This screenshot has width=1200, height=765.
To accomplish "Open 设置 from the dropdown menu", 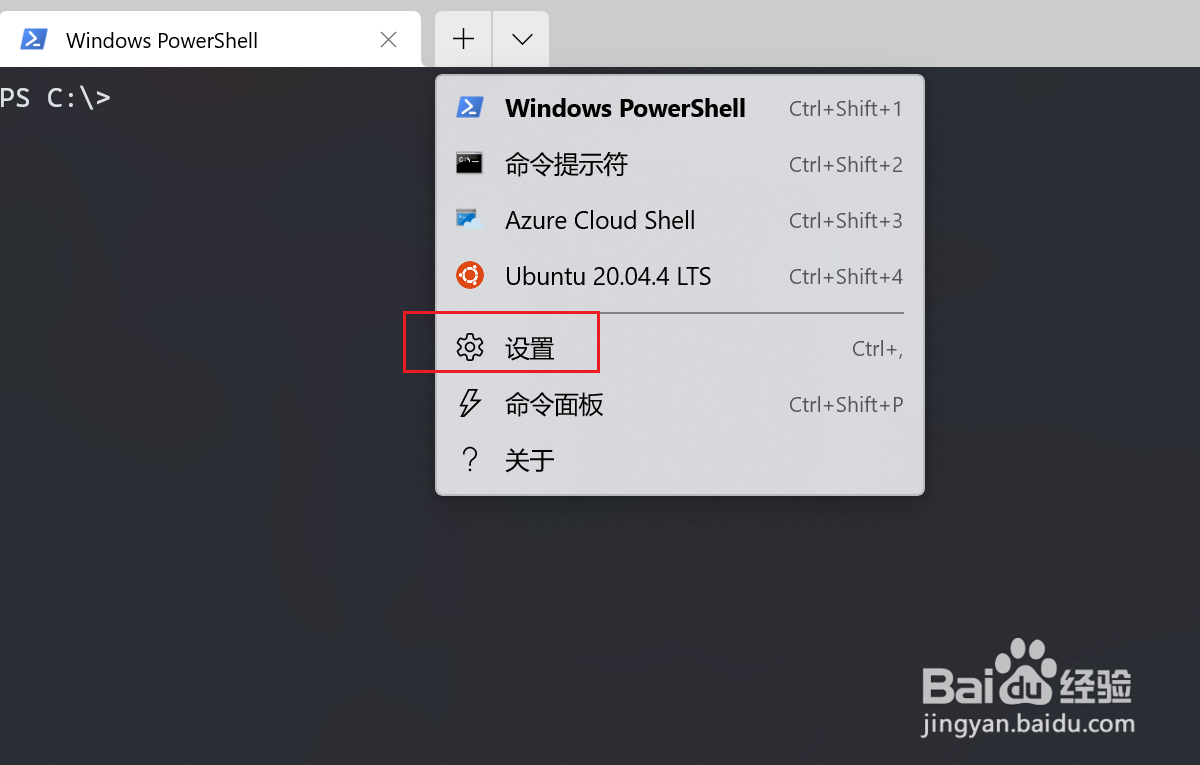I will pos(680,348).
